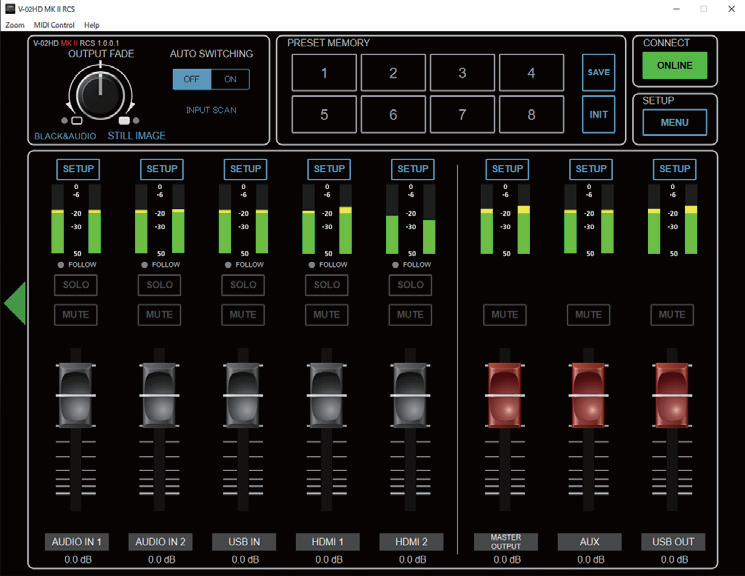Open SETUP for HDMI 1
The width and height of the screenshot is (745, 576).
(329, 169)
